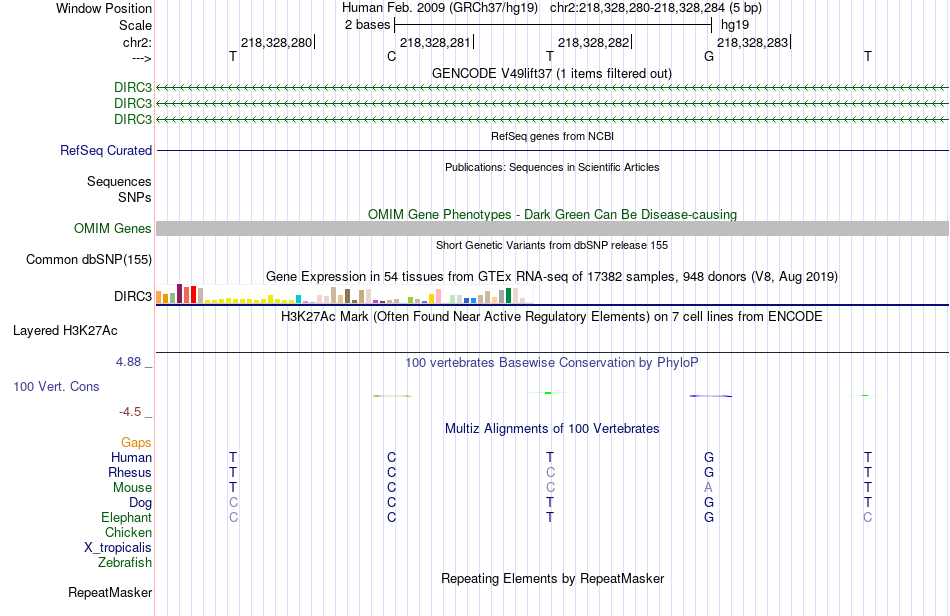Click the Layered H3K27Ac track label
Viewport: 950px width, 616px height.
pyautogui.click(x=65, y=331)
